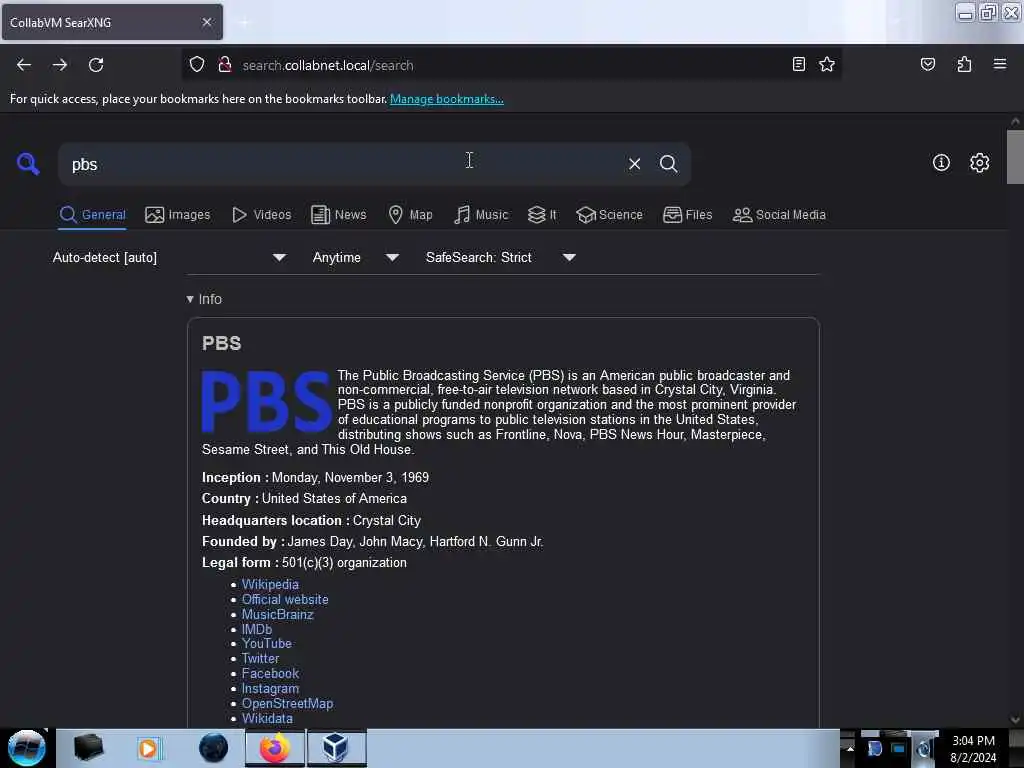
Task: Click the SearXNG magnifier logo
Action: coord(28,163)
